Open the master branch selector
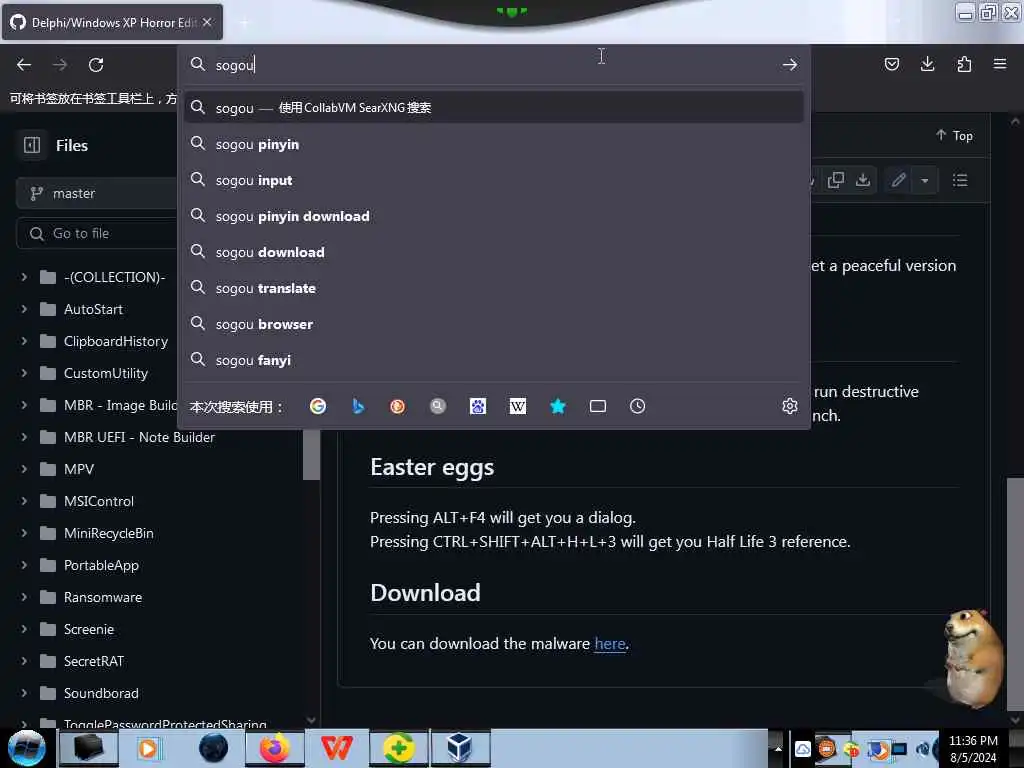Screen dimensions: 1024x768 [x=96, y=193]
